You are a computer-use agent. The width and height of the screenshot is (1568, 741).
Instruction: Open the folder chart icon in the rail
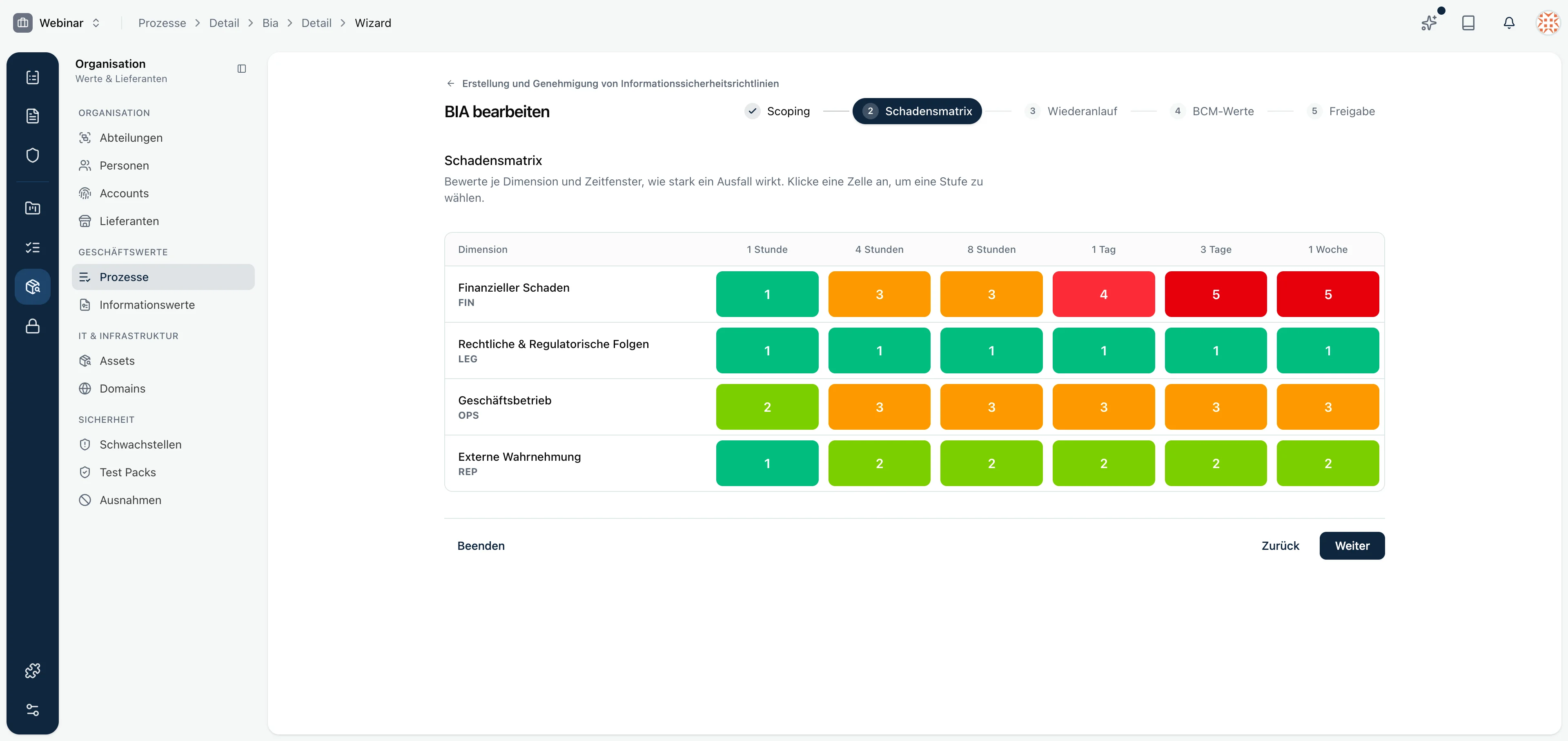click(33, 208)
